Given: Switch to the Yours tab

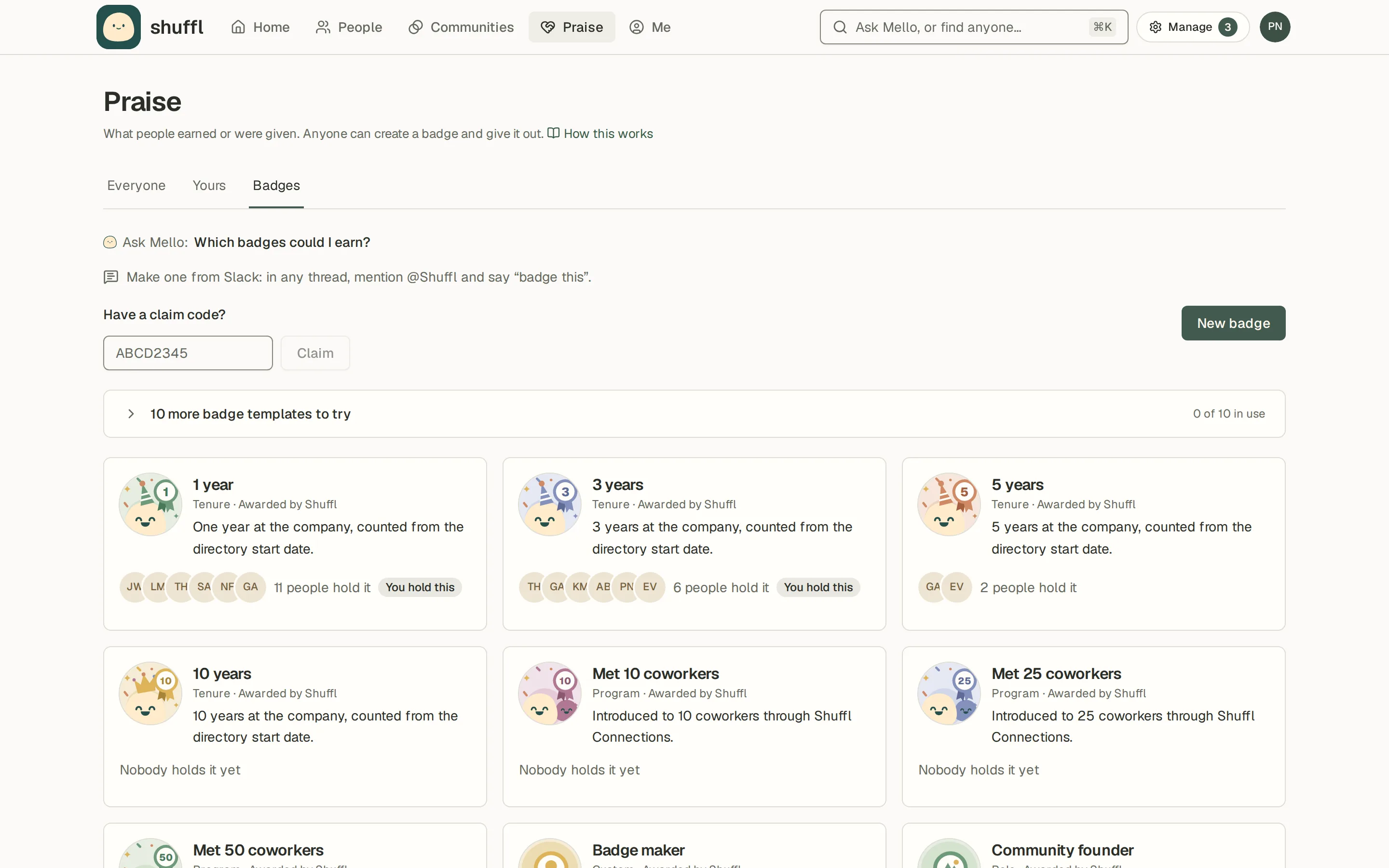Looking at the screenshot, I should tap(209, 186).
